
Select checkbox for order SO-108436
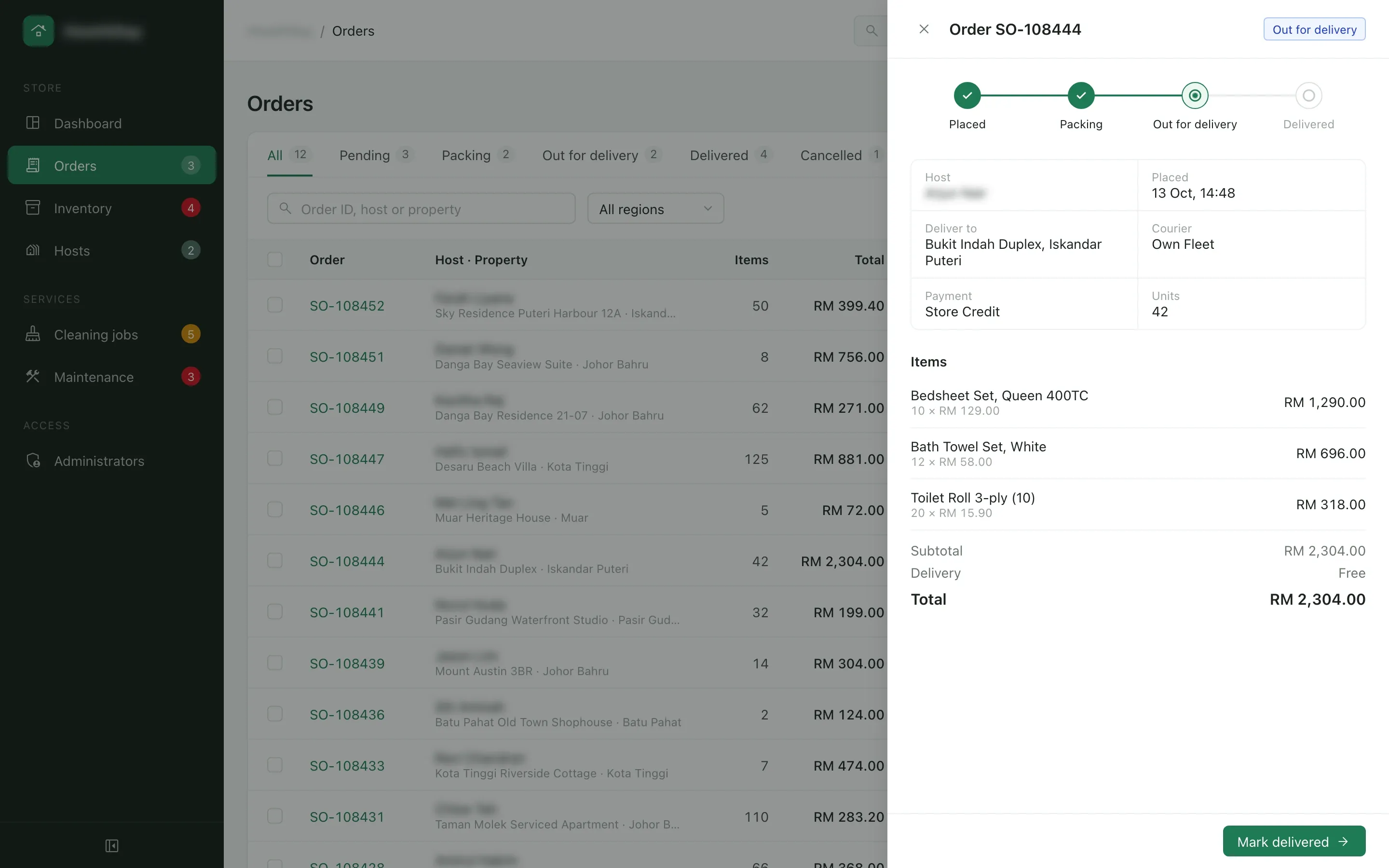275,714
